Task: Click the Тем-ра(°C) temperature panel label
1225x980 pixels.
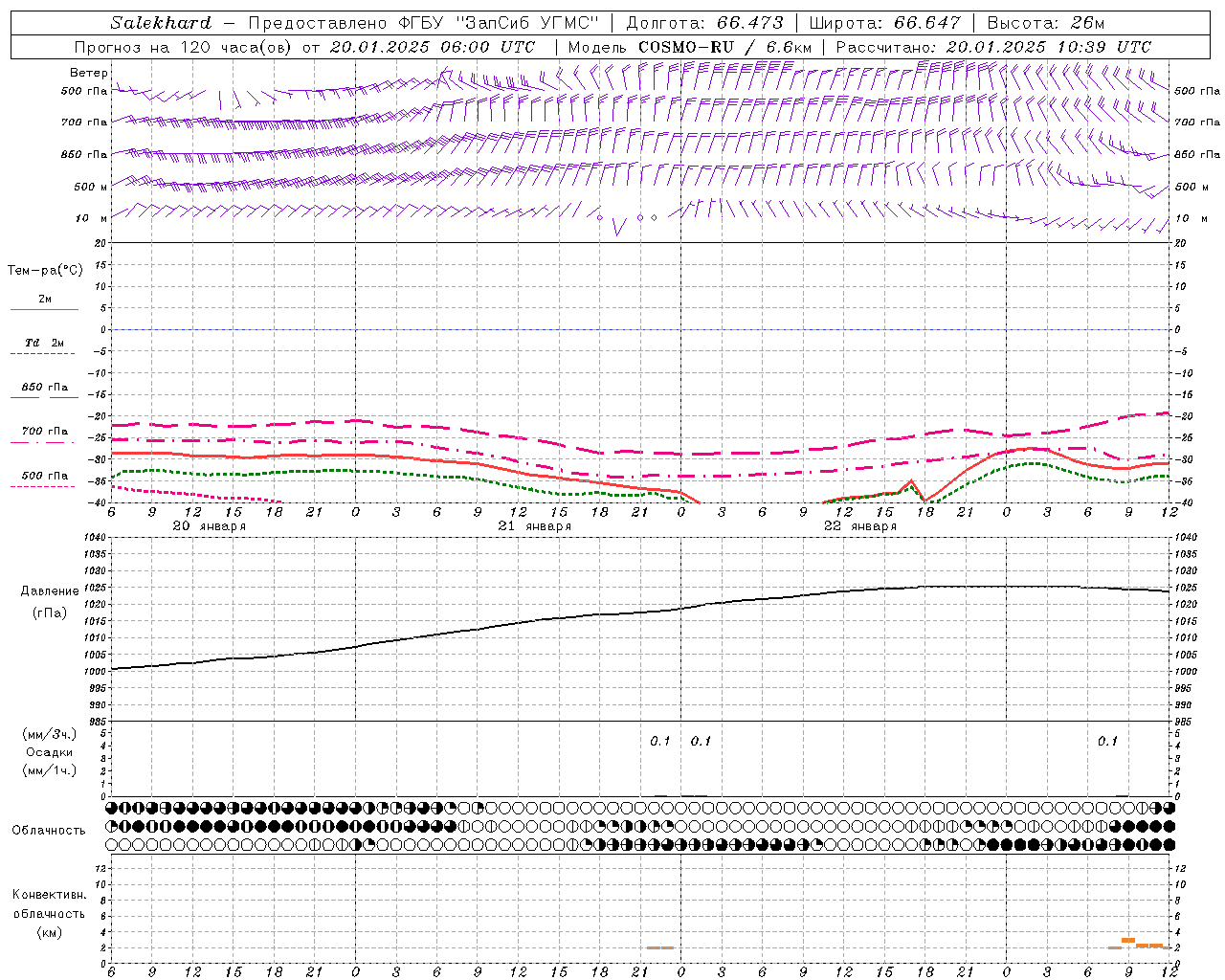Action: pos(45,271)
